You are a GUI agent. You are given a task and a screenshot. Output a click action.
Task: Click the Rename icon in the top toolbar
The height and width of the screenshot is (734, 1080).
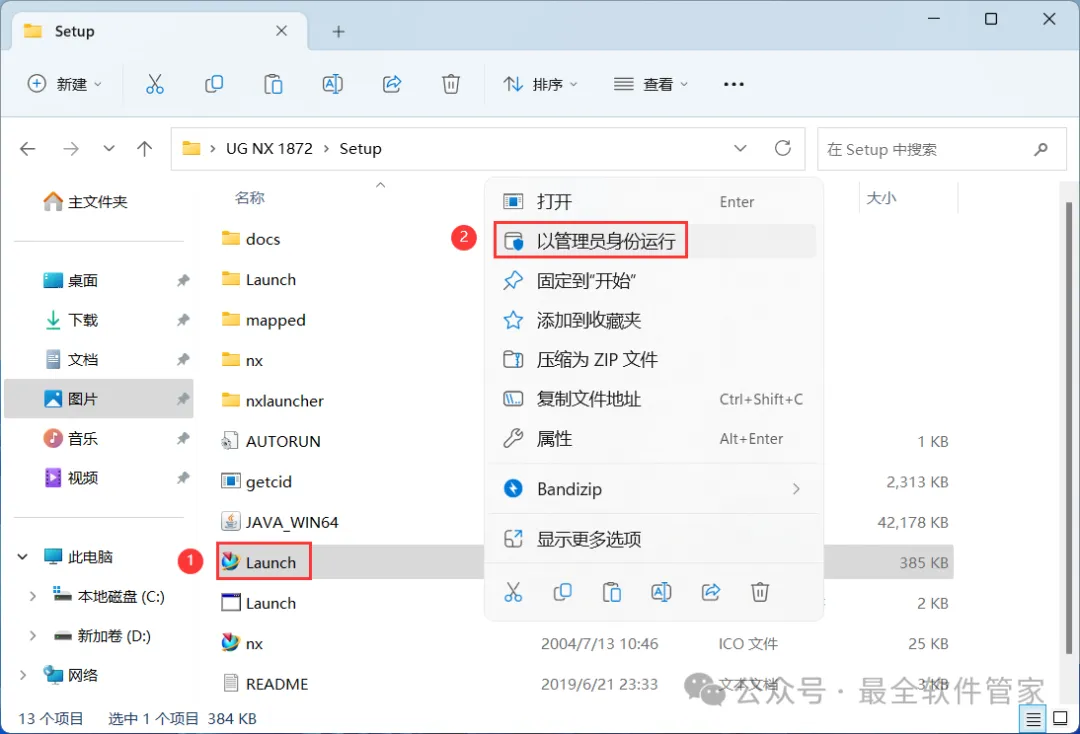click(333, 84)
